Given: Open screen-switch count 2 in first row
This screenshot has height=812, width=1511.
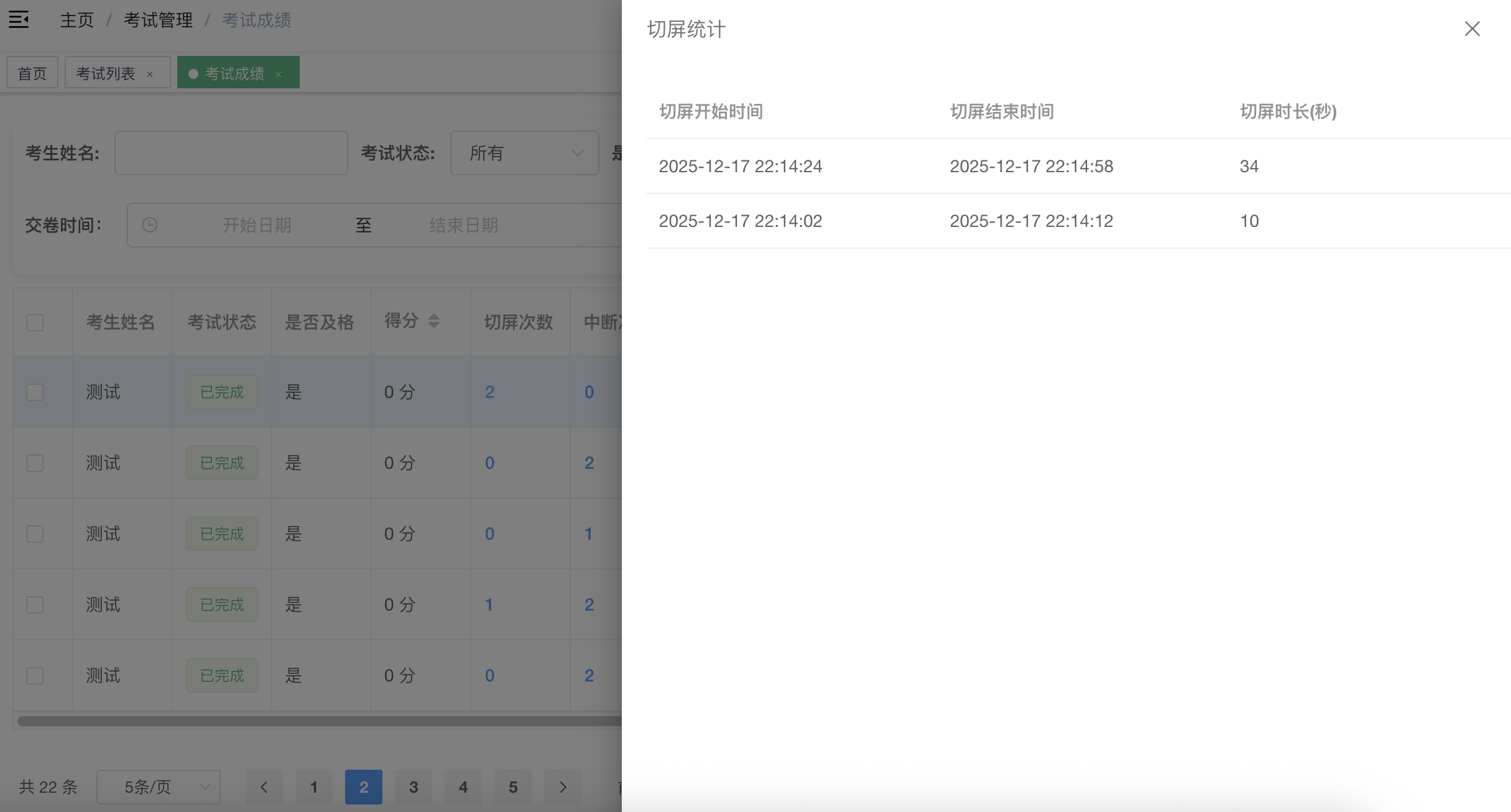Looking at the screenshot, I should pyautogui.click(x=490, y=392).
